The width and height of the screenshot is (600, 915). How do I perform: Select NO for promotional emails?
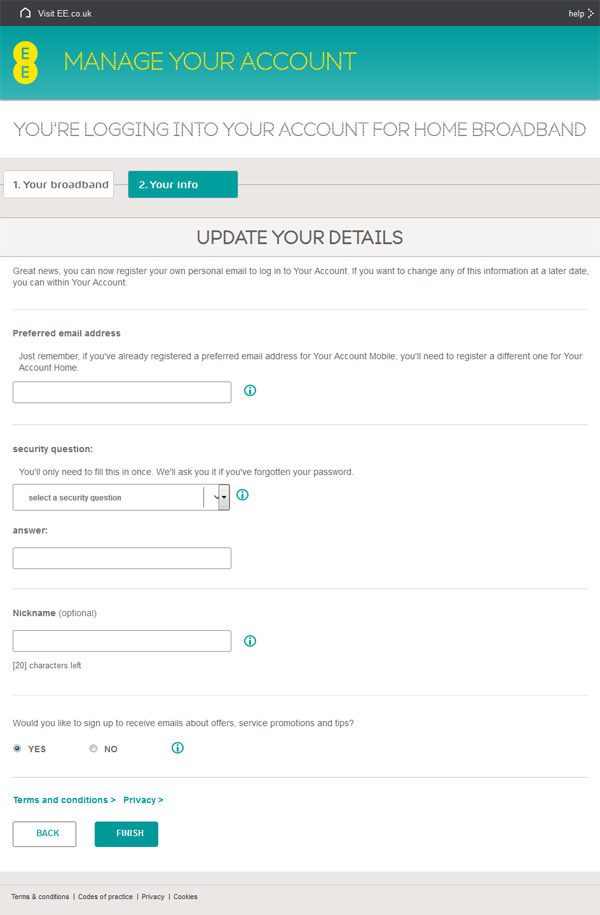tap(93, 748)
